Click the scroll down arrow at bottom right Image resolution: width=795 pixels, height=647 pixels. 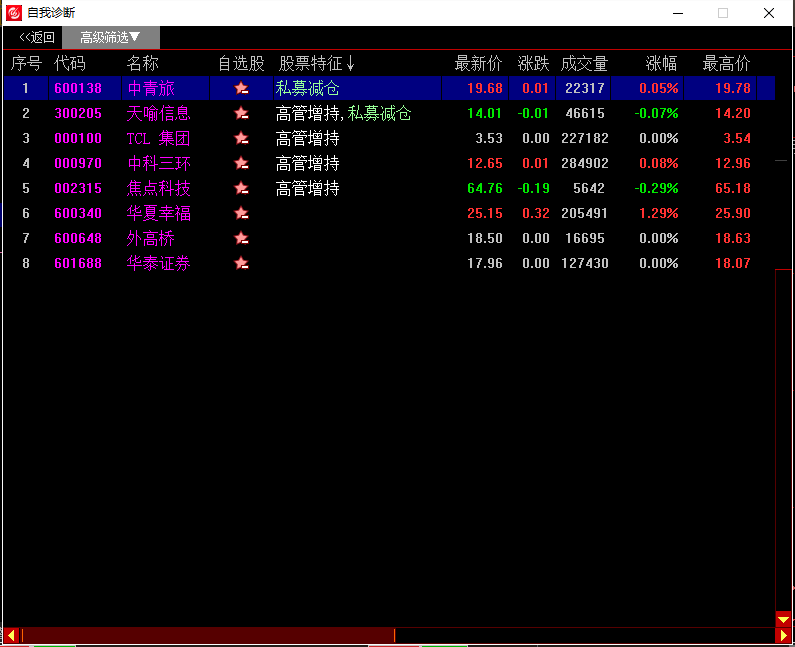click(783, 620)
